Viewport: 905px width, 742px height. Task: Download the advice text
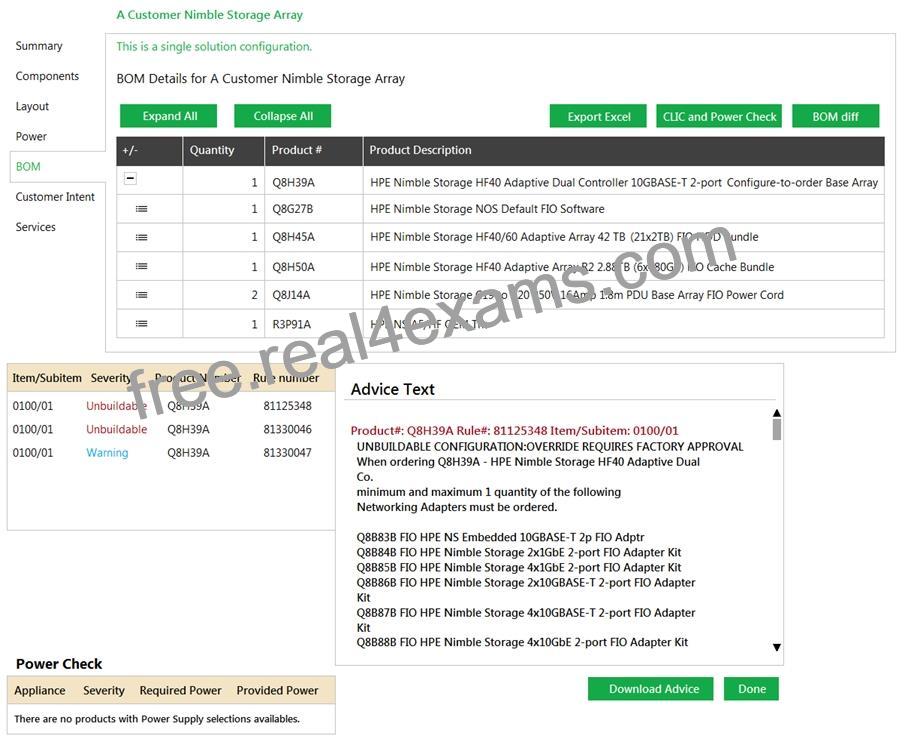click(x=651, y=689)
